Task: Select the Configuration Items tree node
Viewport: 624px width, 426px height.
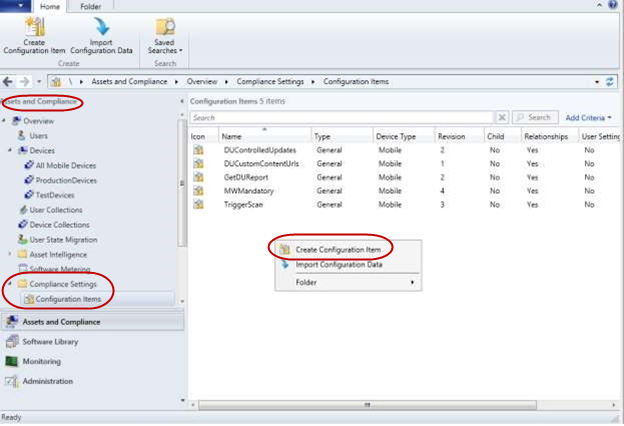Action: pyautogui.click(x=72, y=299)
